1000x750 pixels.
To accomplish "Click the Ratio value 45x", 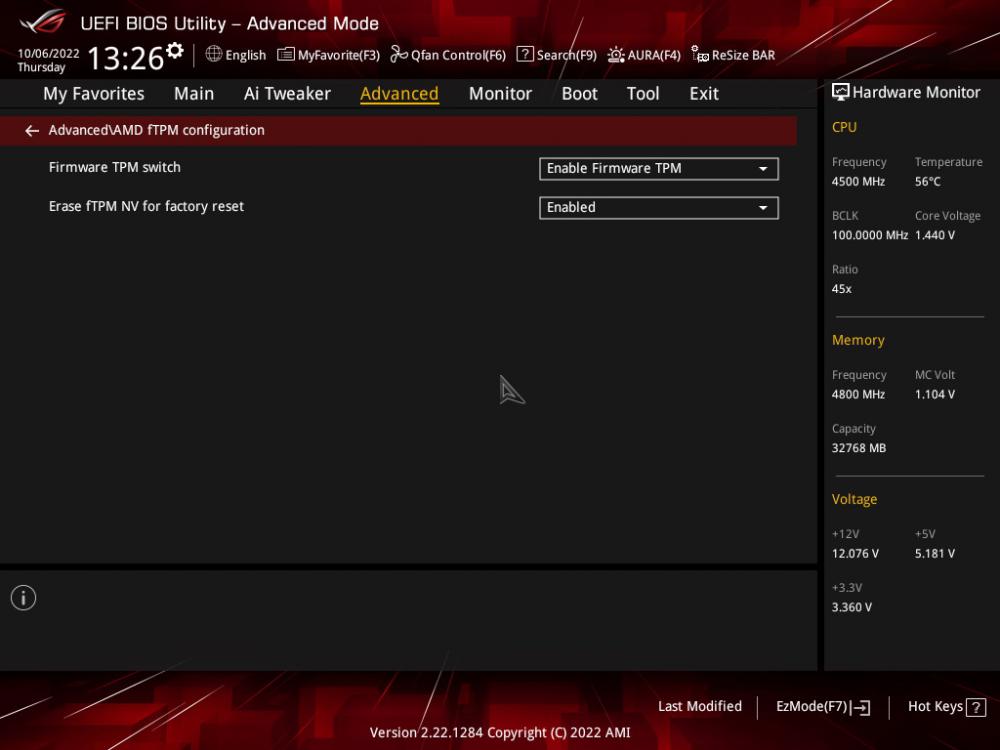I will coord(841,289).
